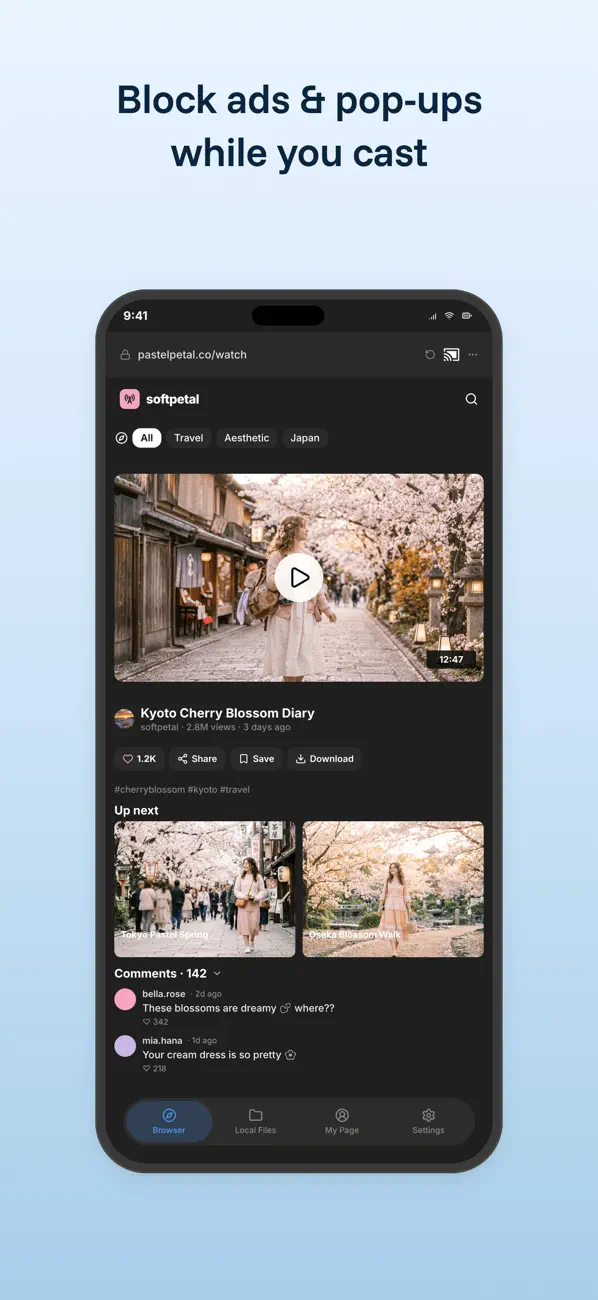The image size is (598, 1300).
Task: Select the All filter chip
Action: click(x=147, y=438)
